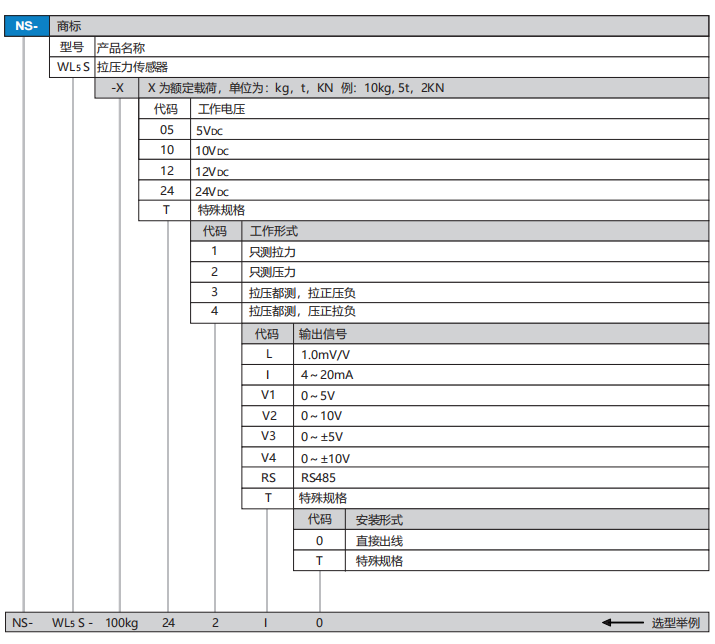Click 2 in the example selection row

215,623
